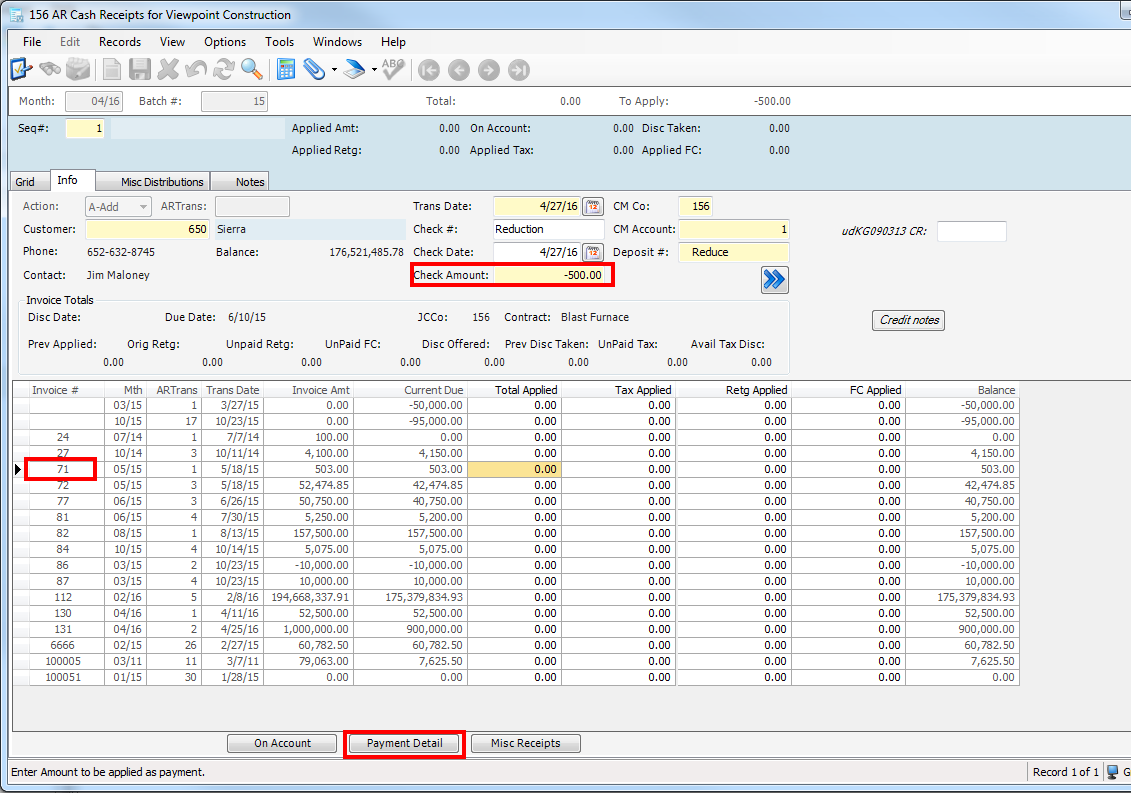Viewport: 1131px width, 793px height.
Task: Open the File menu
Action: (x=32, y=42)
